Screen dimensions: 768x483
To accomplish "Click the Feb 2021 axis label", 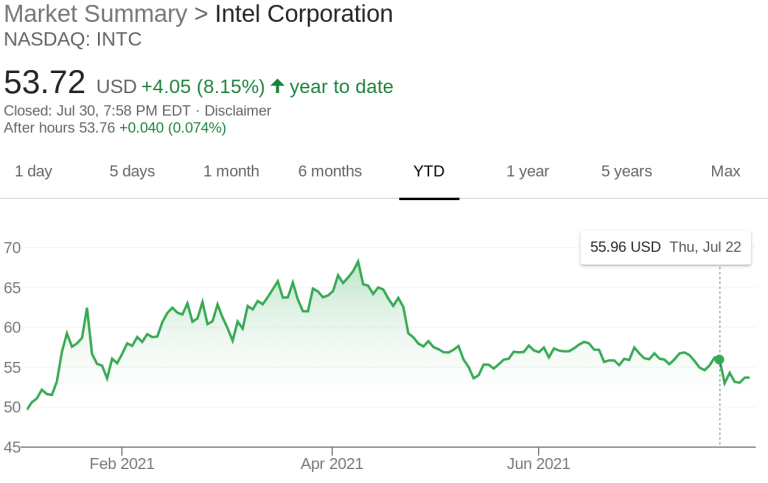I will [122, 463].
